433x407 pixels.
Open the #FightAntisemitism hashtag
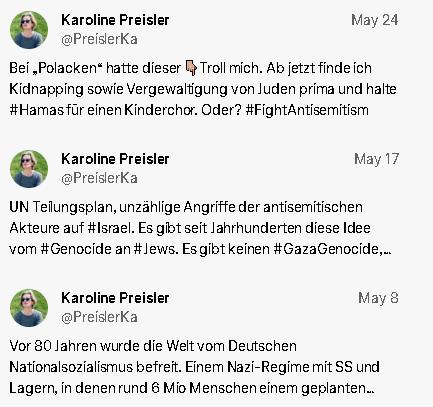coord(307,110)
